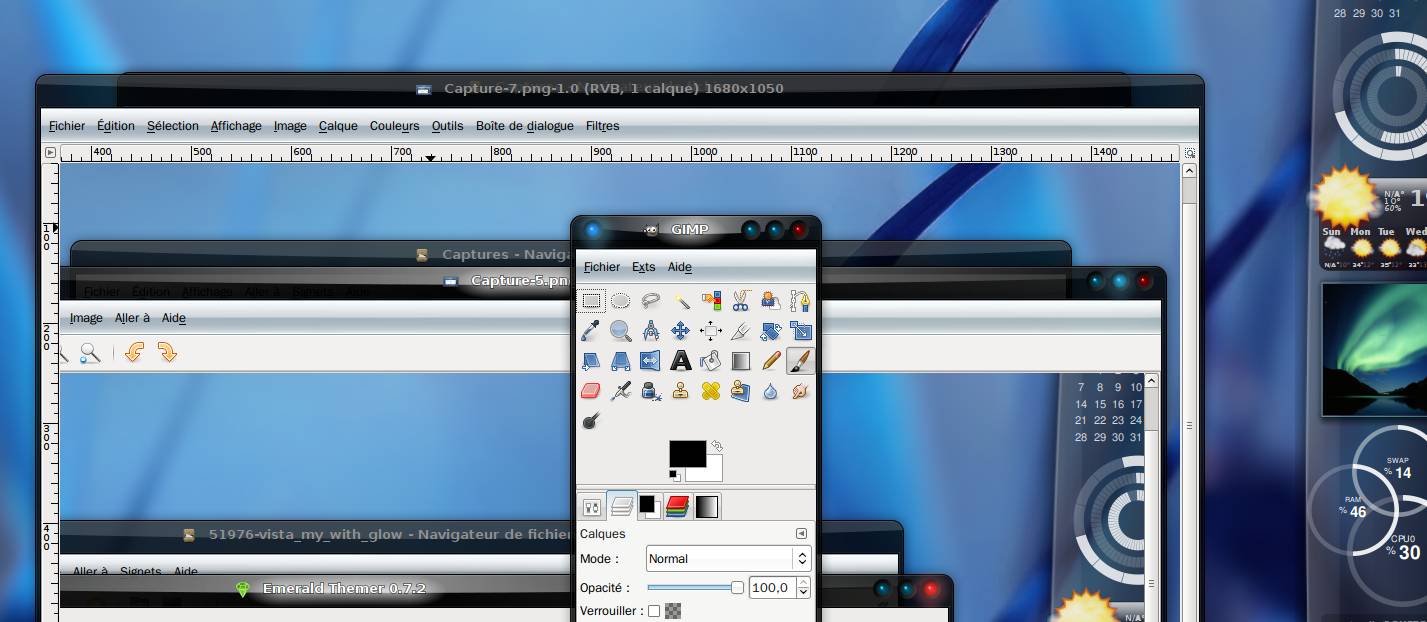Click the Opacité spinner arrows
This screenshot has height=622, width=1427.
(x=803, y=588)
